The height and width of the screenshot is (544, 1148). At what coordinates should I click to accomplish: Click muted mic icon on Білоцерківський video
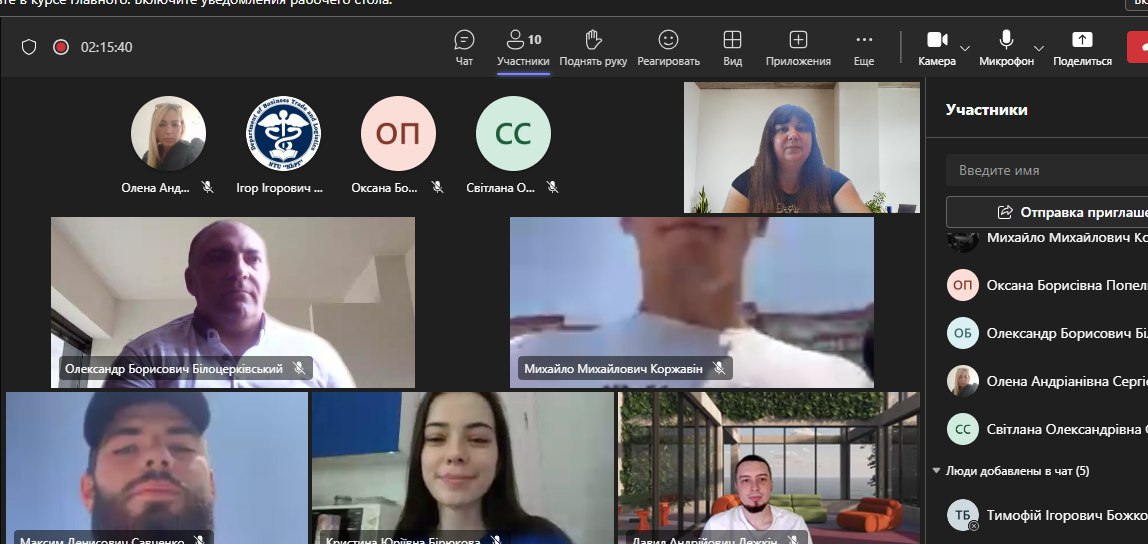(x=299, y=368)
